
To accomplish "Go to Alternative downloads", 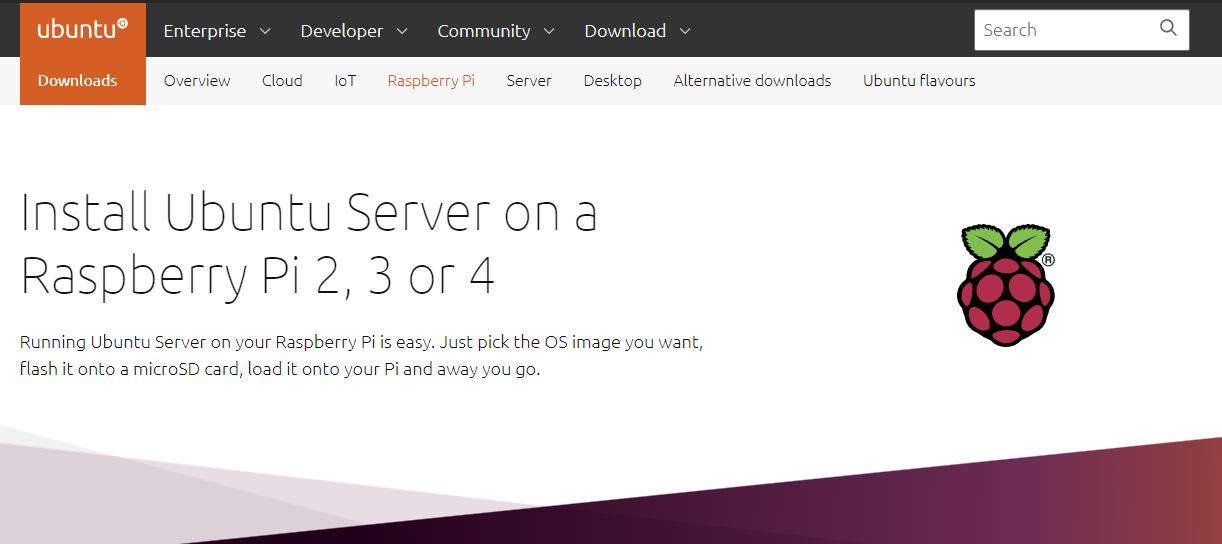I will coord(752,81).
